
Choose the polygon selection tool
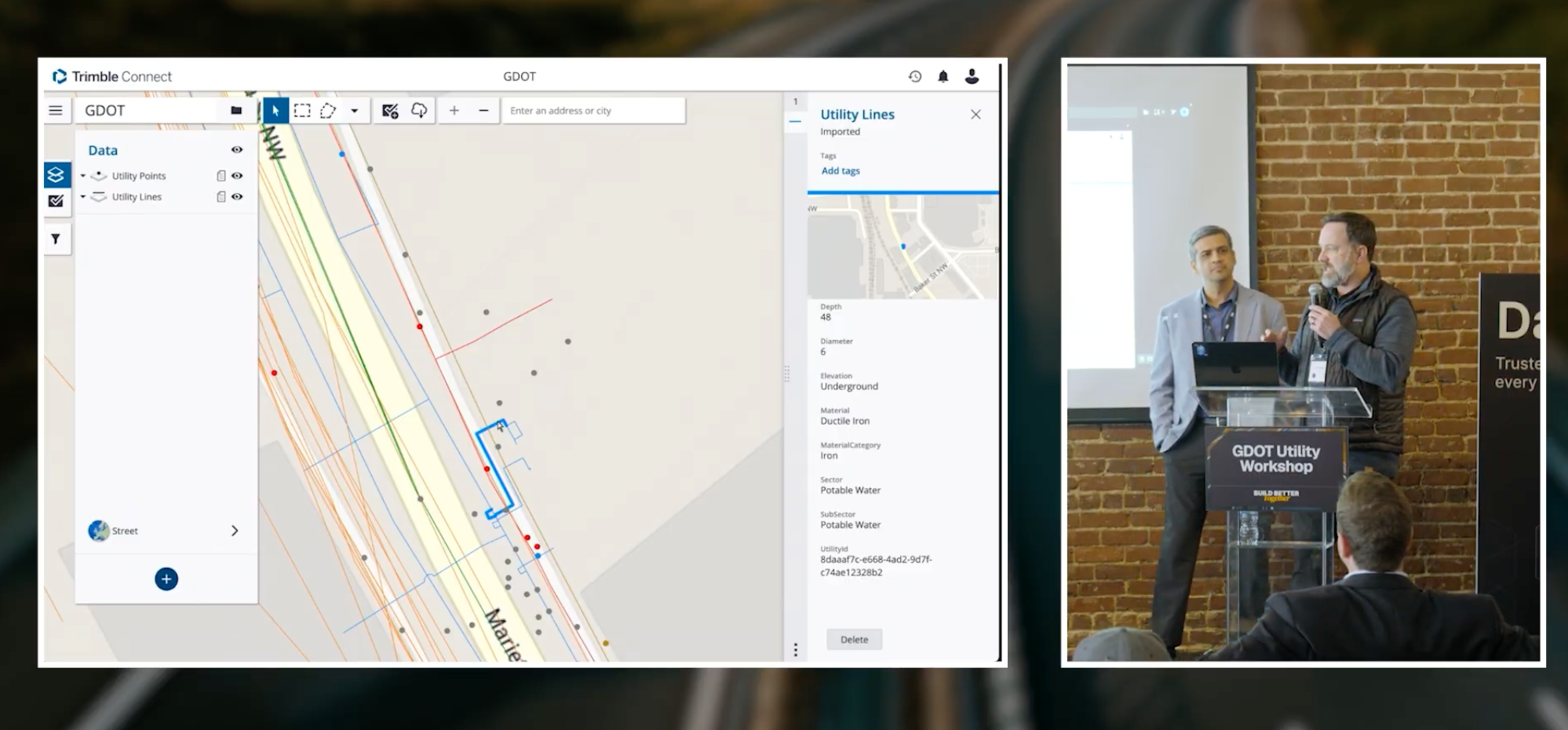point(328,111)
